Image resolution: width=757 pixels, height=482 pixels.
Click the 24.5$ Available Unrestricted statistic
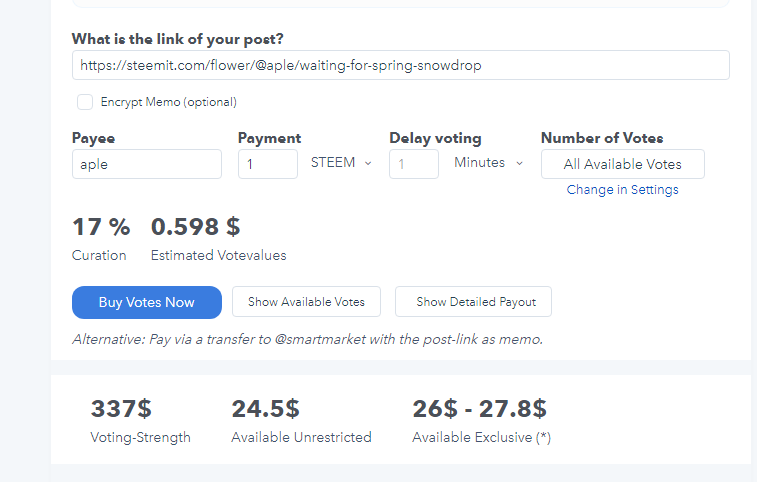(x=266, y=409)
